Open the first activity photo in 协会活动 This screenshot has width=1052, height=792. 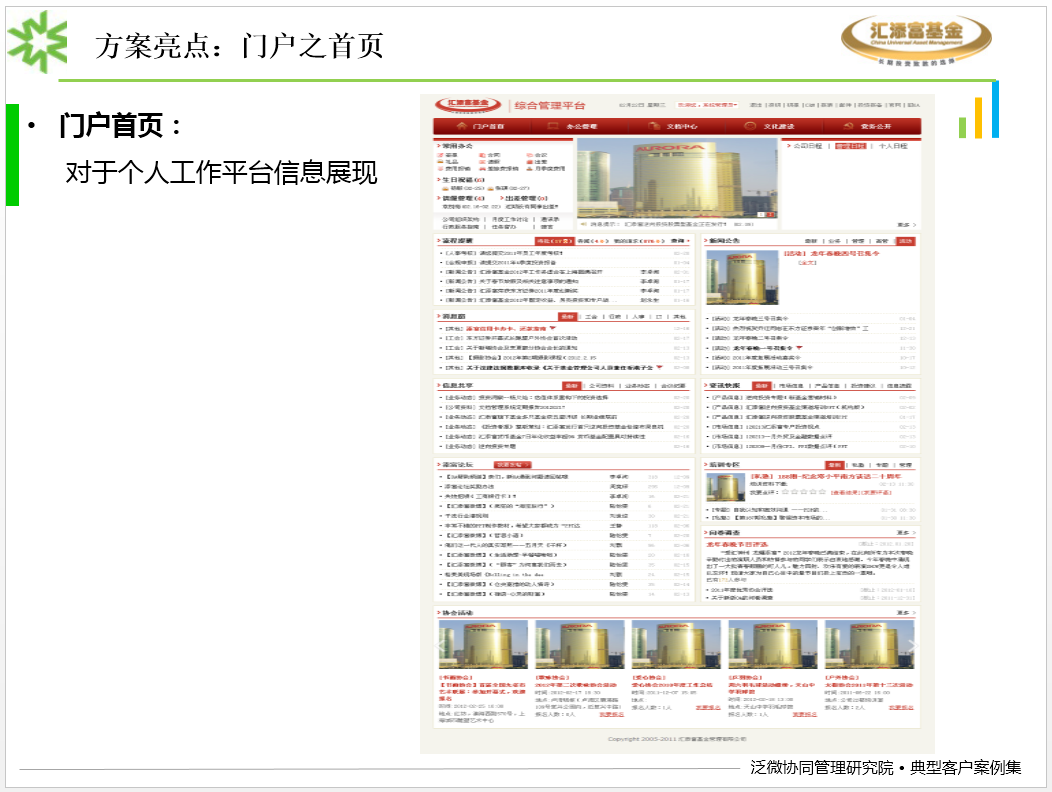483,644
